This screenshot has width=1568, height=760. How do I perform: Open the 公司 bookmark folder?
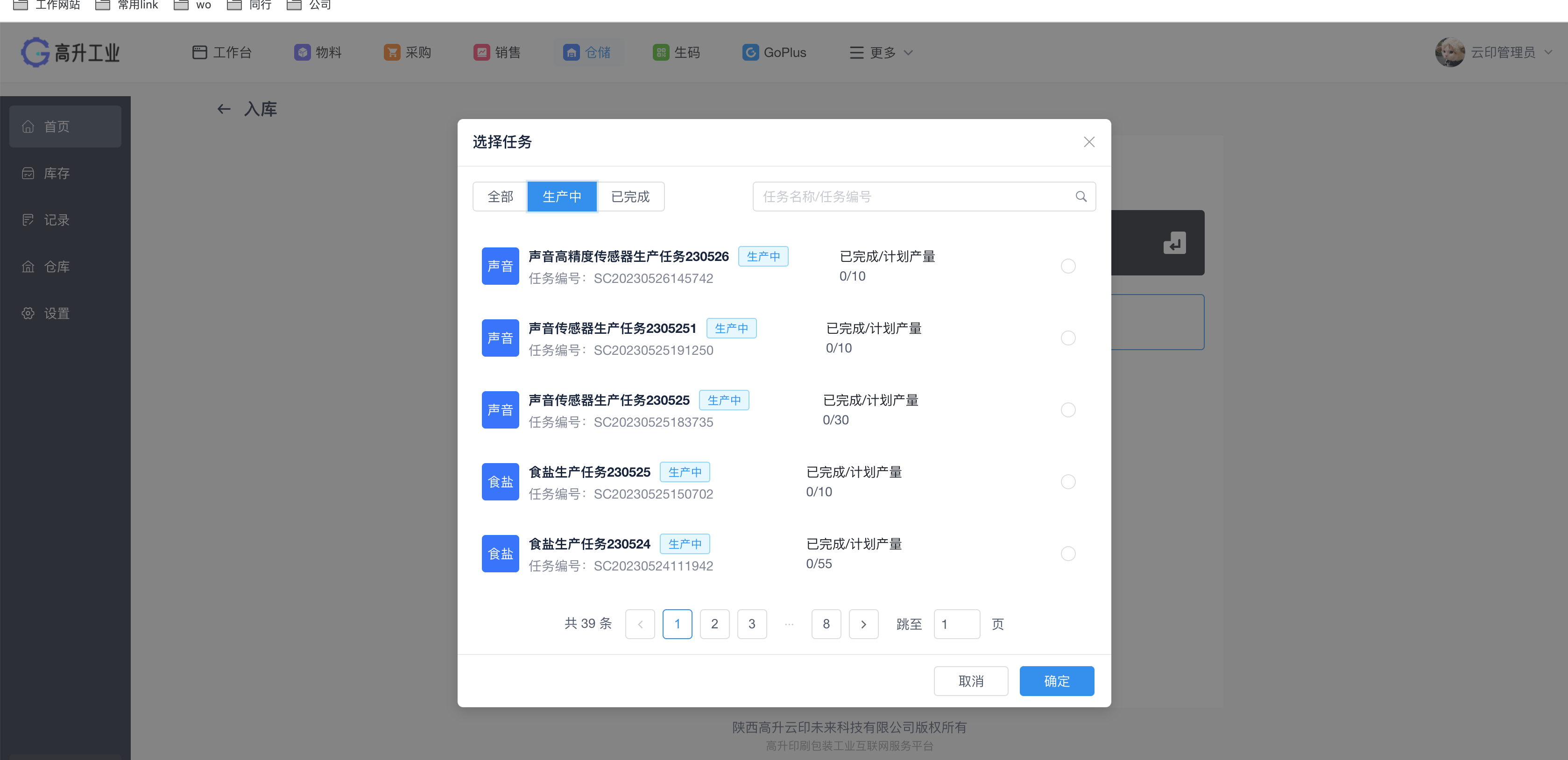[309, 5]
